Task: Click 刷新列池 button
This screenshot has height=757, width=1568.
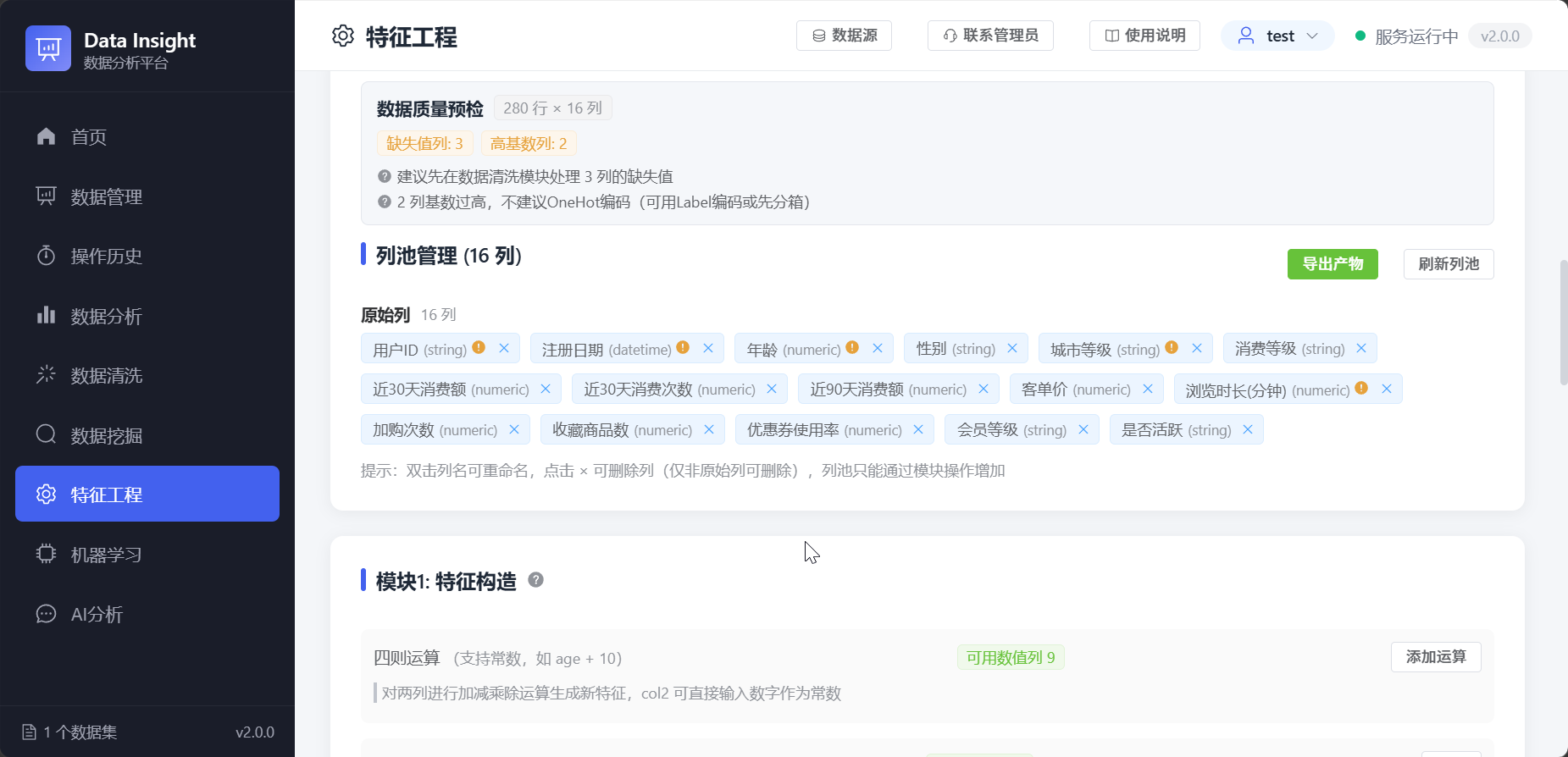Action: (1449, 264)
